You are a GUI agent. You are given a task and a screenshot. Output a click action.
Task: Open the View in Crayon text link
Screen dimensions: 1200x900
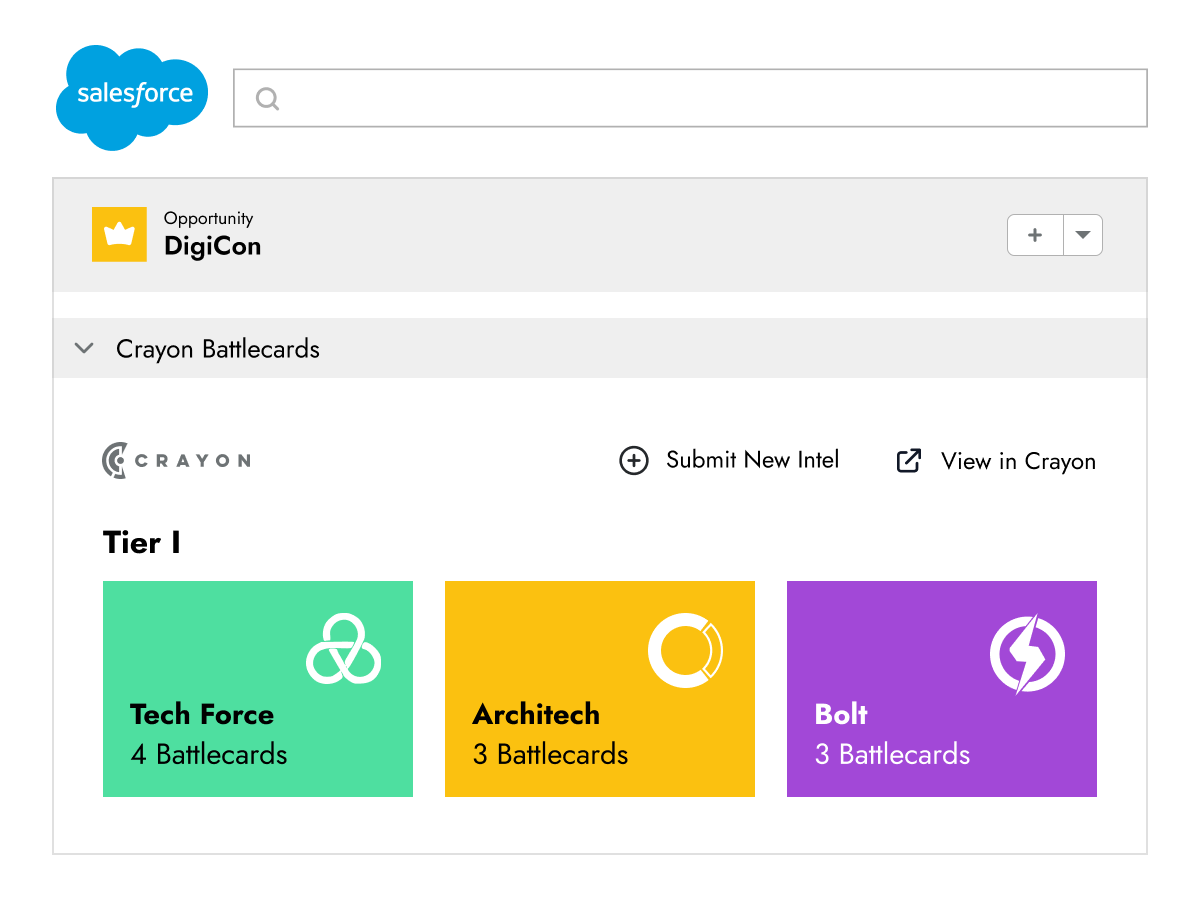pyautogui.click(x=1018, y=461)
